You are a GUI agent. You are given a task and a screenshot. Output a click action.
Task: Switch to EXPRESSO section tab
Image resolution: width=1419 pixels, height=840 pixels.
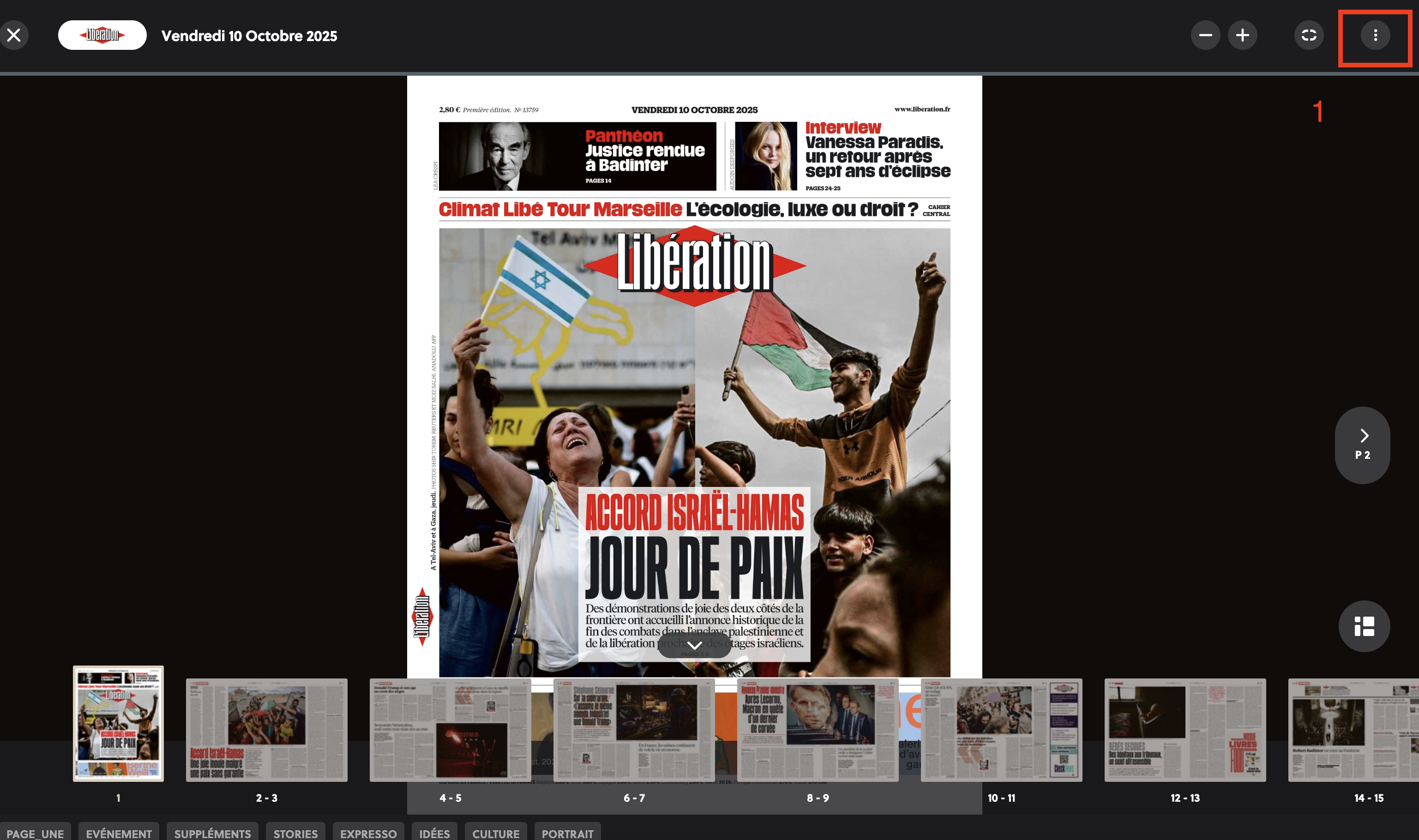[368, 832]
